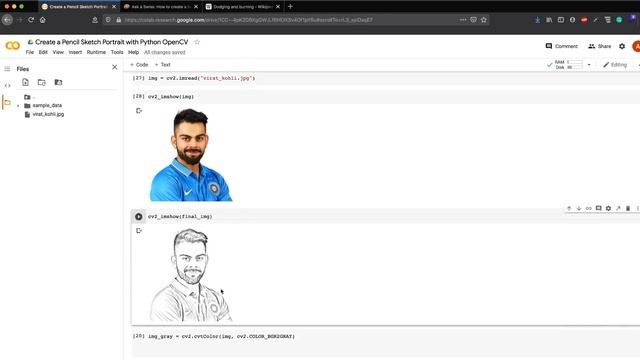The image size is (640, 360).
Task: Go to the browser home page
Action: (42, 20)
